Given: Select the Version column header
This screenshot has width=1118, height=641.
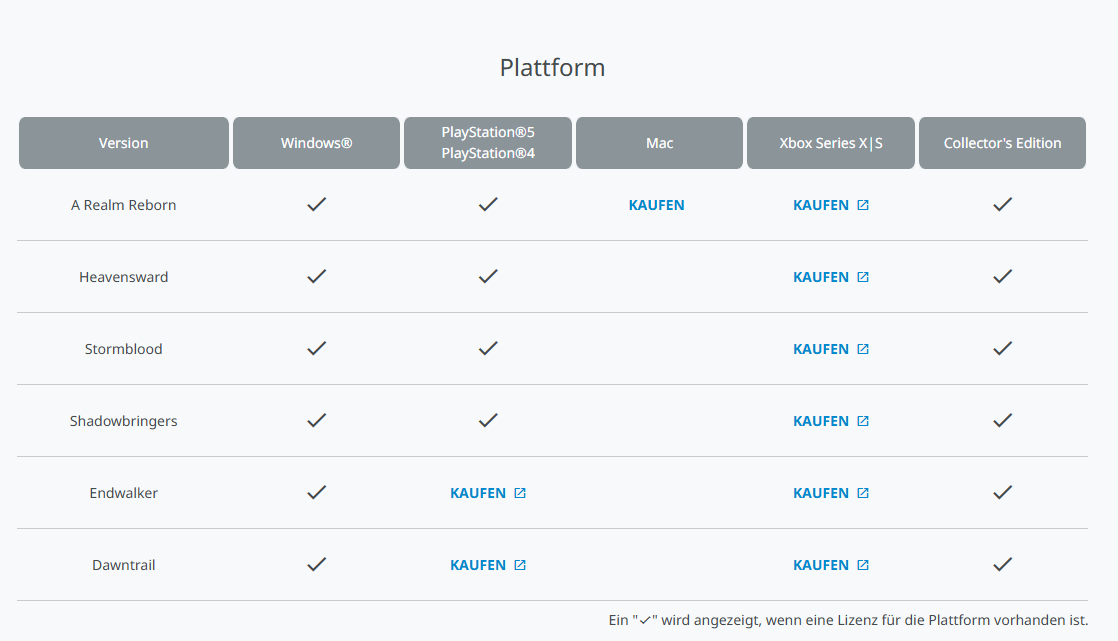Looking at the screenshot, I should pyautogui.click(x=124, y=143).
